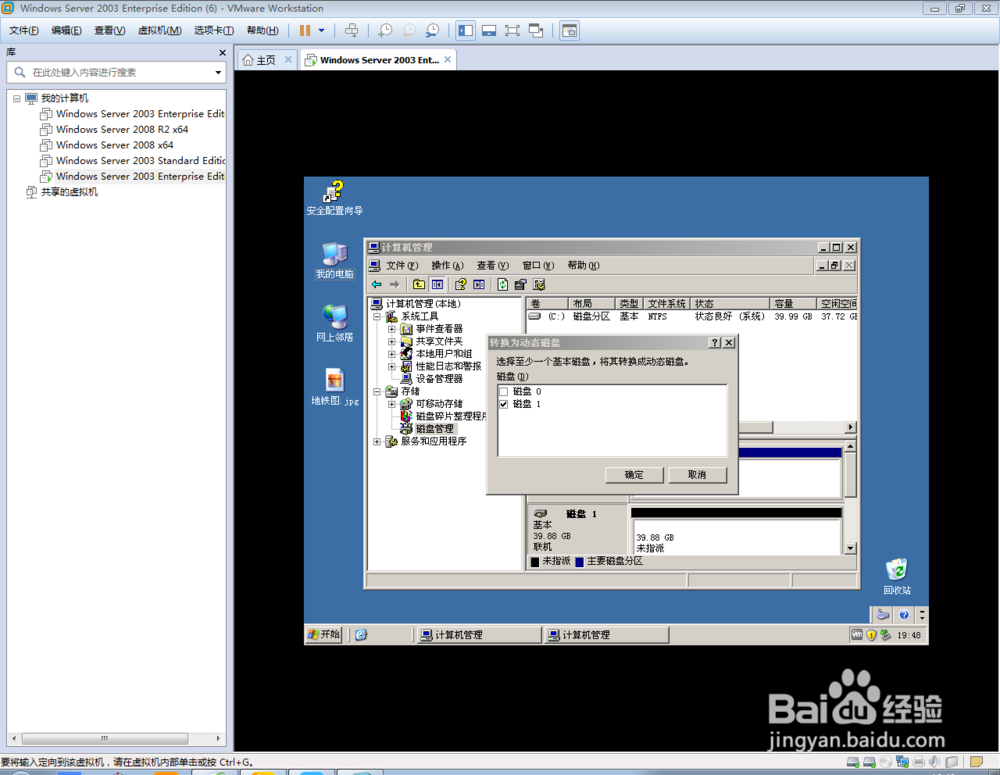Screen dimensions: 1000x775
Task: Send Ctrl+Alt+Del to the VM
Action: coord(351,31)
